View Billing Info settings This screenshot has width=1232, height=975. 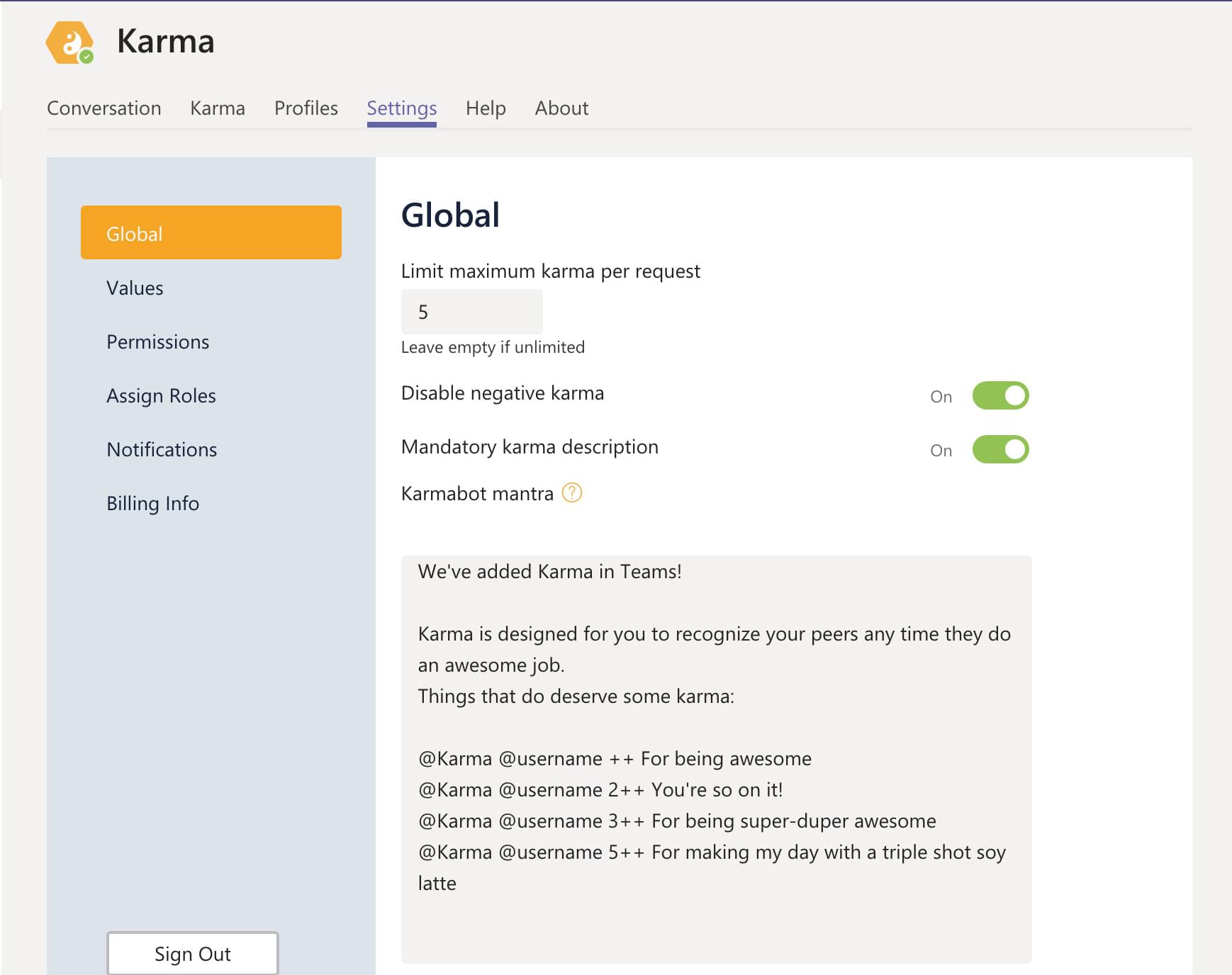(x=152, y=503)
